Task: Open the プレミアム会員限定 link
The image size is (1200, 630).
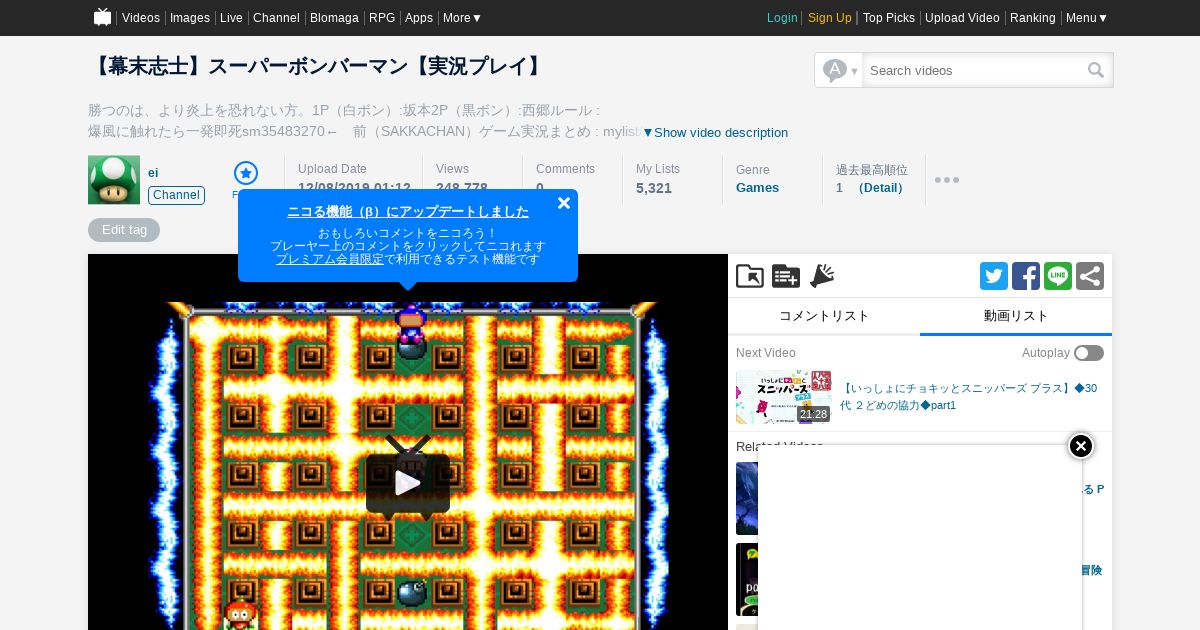Action: click(330, 259)
